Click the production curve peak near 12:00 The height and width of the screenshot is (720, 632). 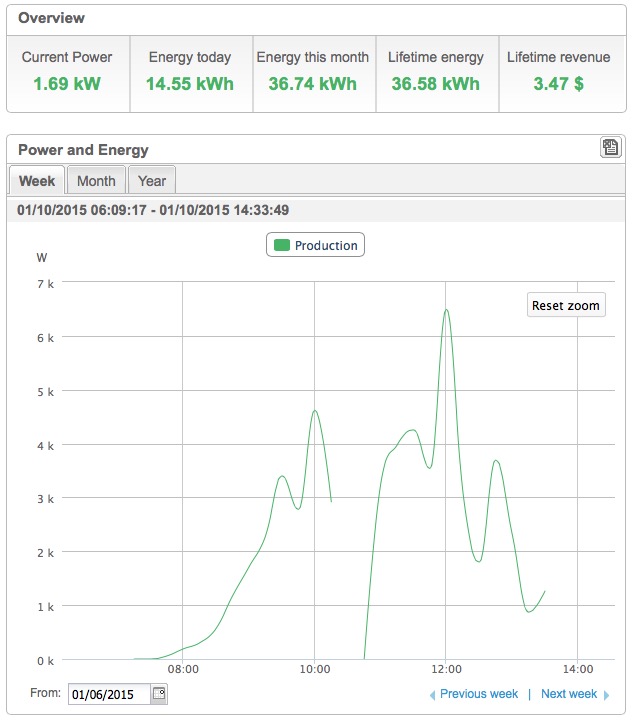click(446, 310)
